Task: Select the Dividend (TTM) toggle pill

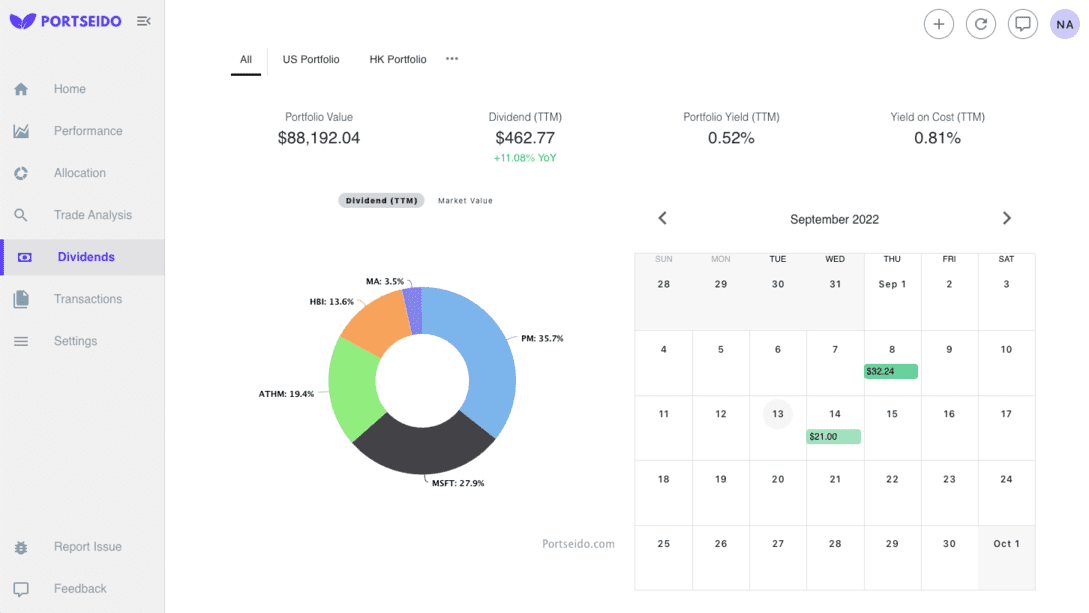Action: [380, 200]
